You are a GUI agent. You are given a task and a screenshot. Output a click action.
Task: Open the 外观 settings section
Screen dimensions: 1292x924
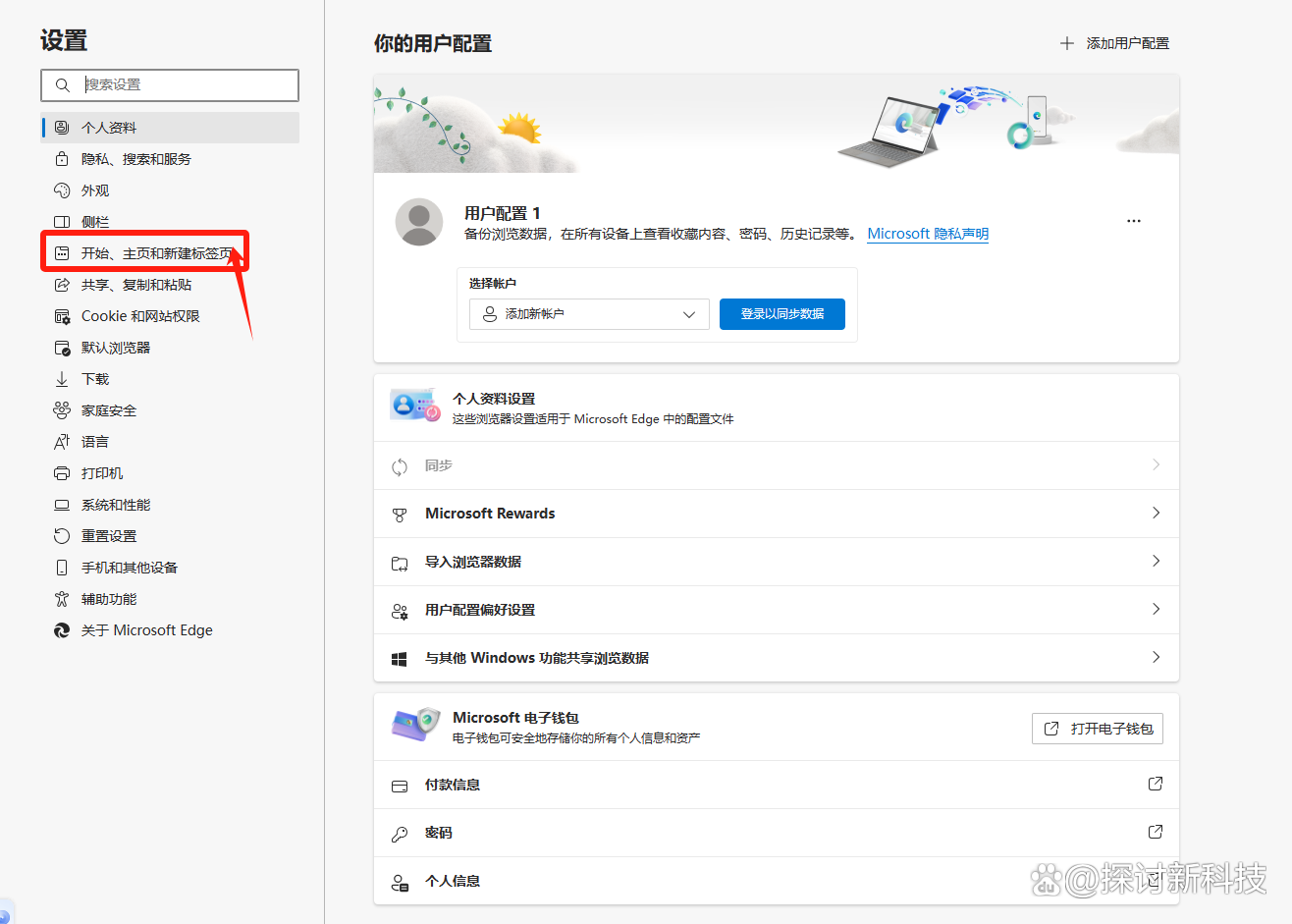click(x=170, y=190)
